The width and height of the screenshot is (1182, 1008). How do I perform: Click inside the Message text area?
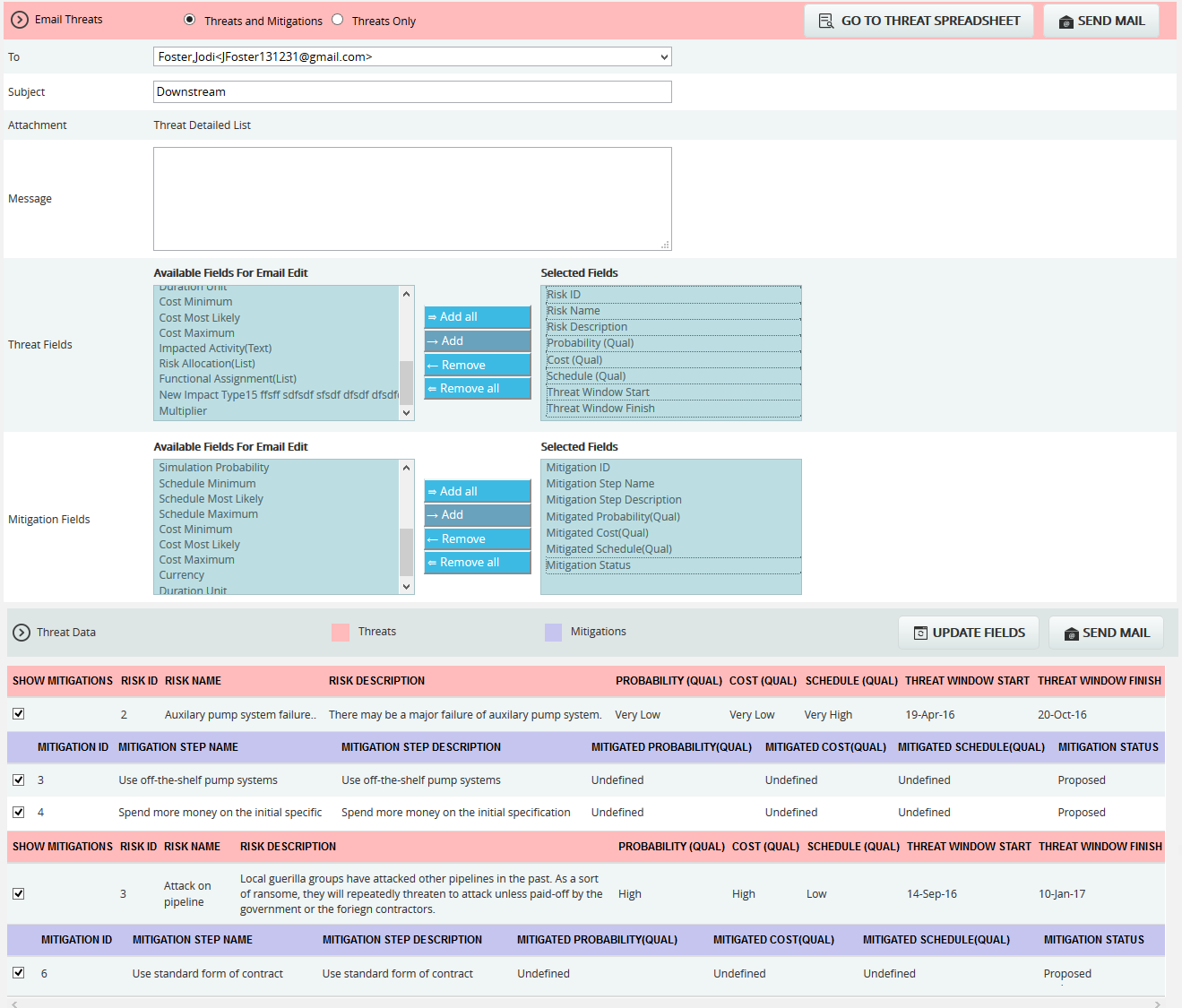point(412,199)
